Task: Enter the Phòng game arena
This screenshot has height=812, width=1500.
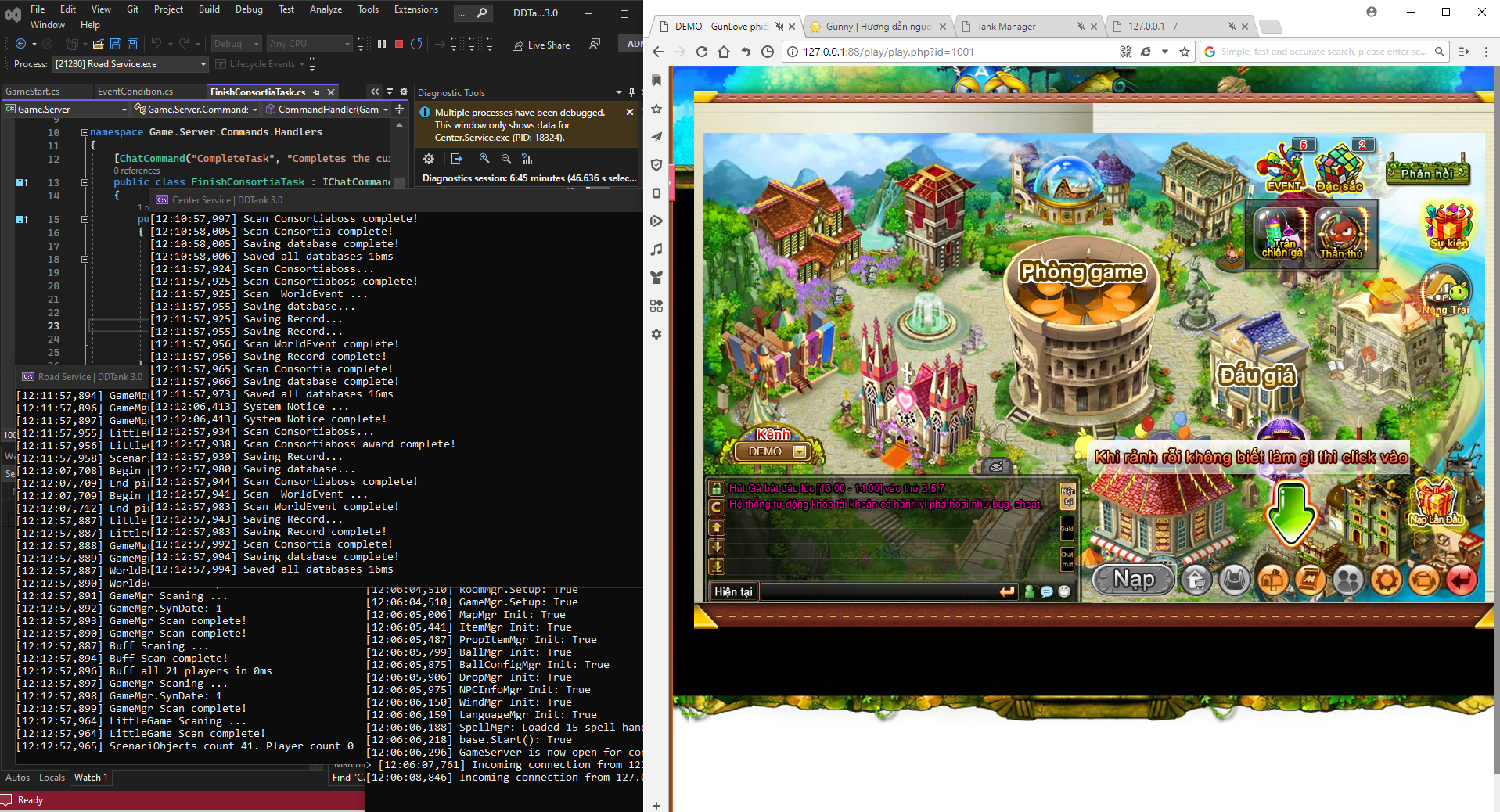Action: pos(1082,271)
